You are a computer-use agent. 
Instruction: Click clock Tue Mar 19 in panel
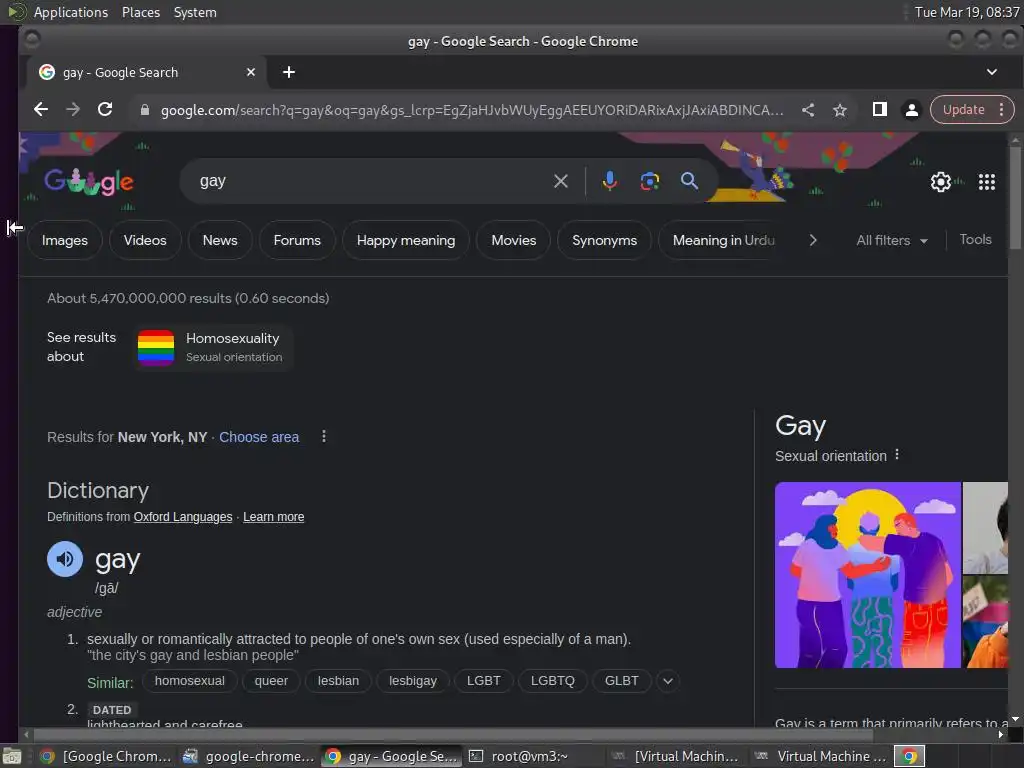pyautogui.click(x=967, y=12)
